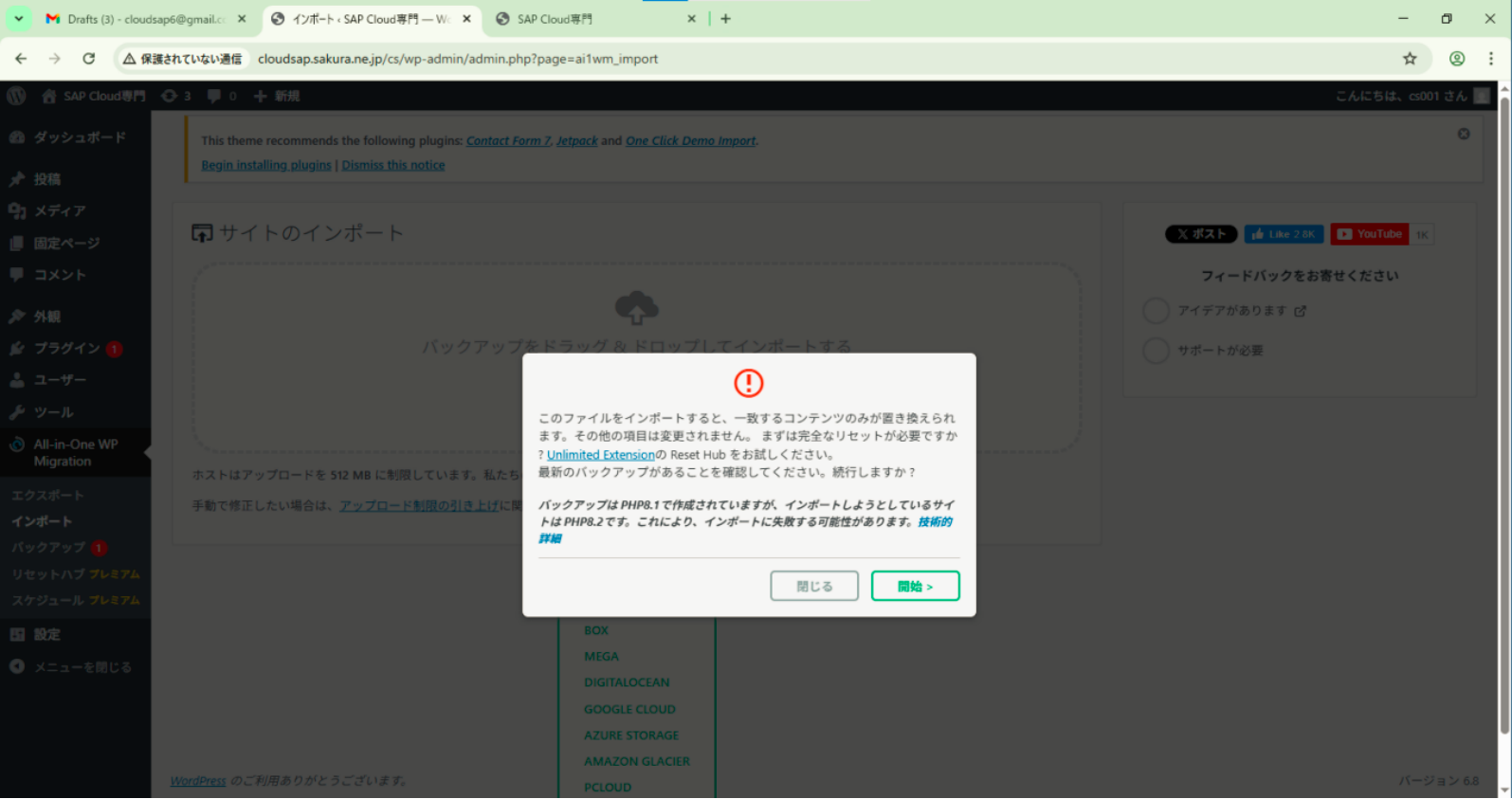The image size is (1512, 799).
Task: Click アップロード制限の引き上げ link
Action: click(418, 505)
